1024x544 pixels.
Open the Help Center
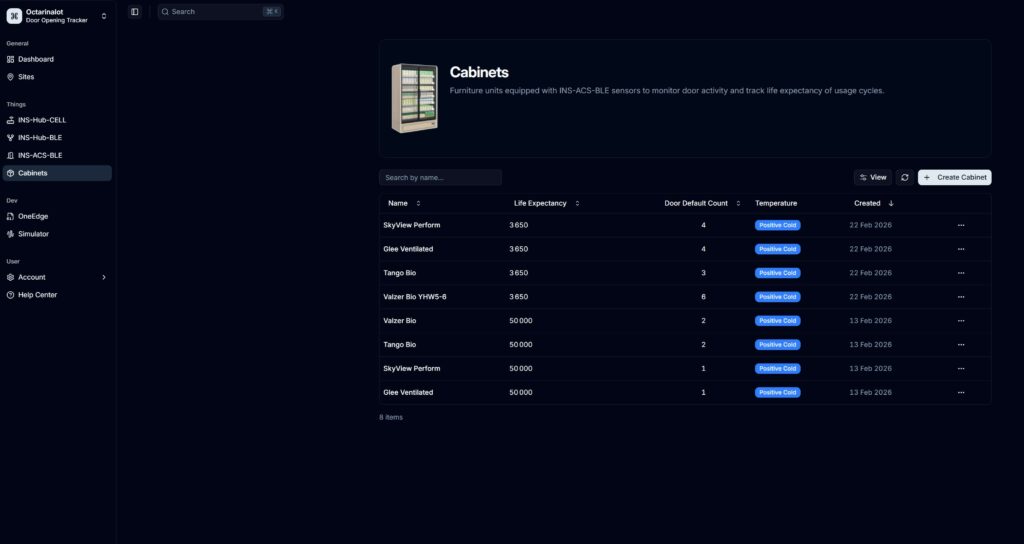coord(37,295)
